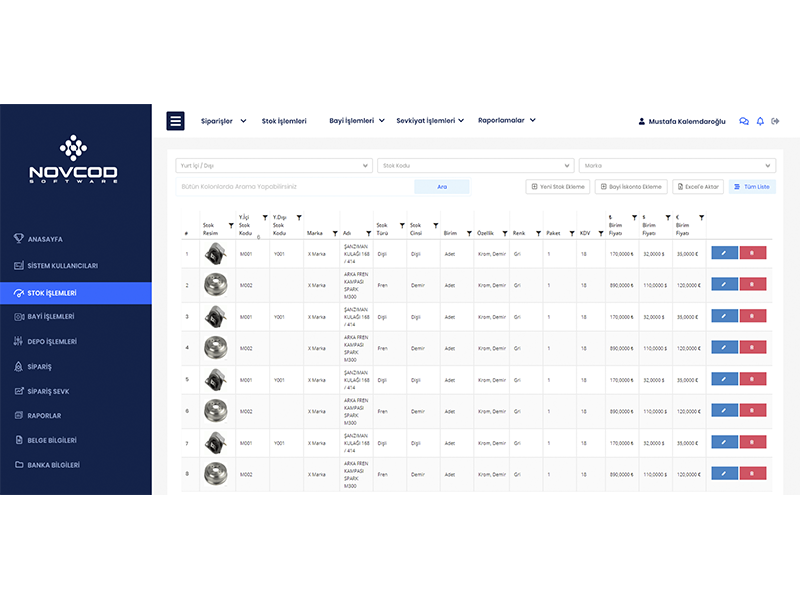Click the Excel'e Aktar button
The height and width of the screenshot is (600, 800).
pyautogui.click(x=697, y=187)
